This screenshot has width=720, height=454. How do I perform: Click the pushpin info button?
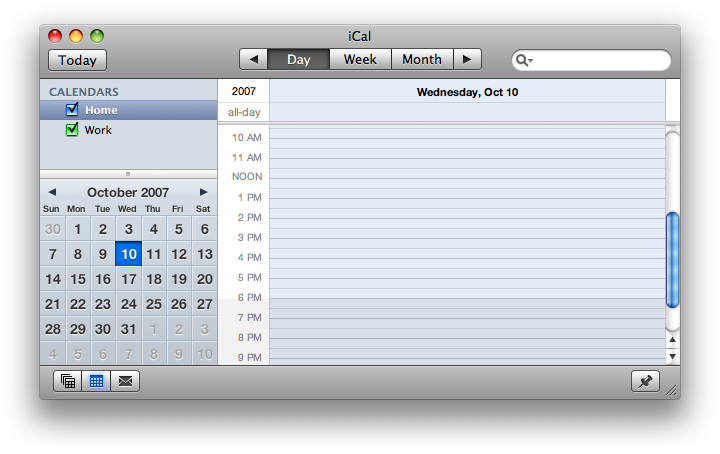point(645,380)
